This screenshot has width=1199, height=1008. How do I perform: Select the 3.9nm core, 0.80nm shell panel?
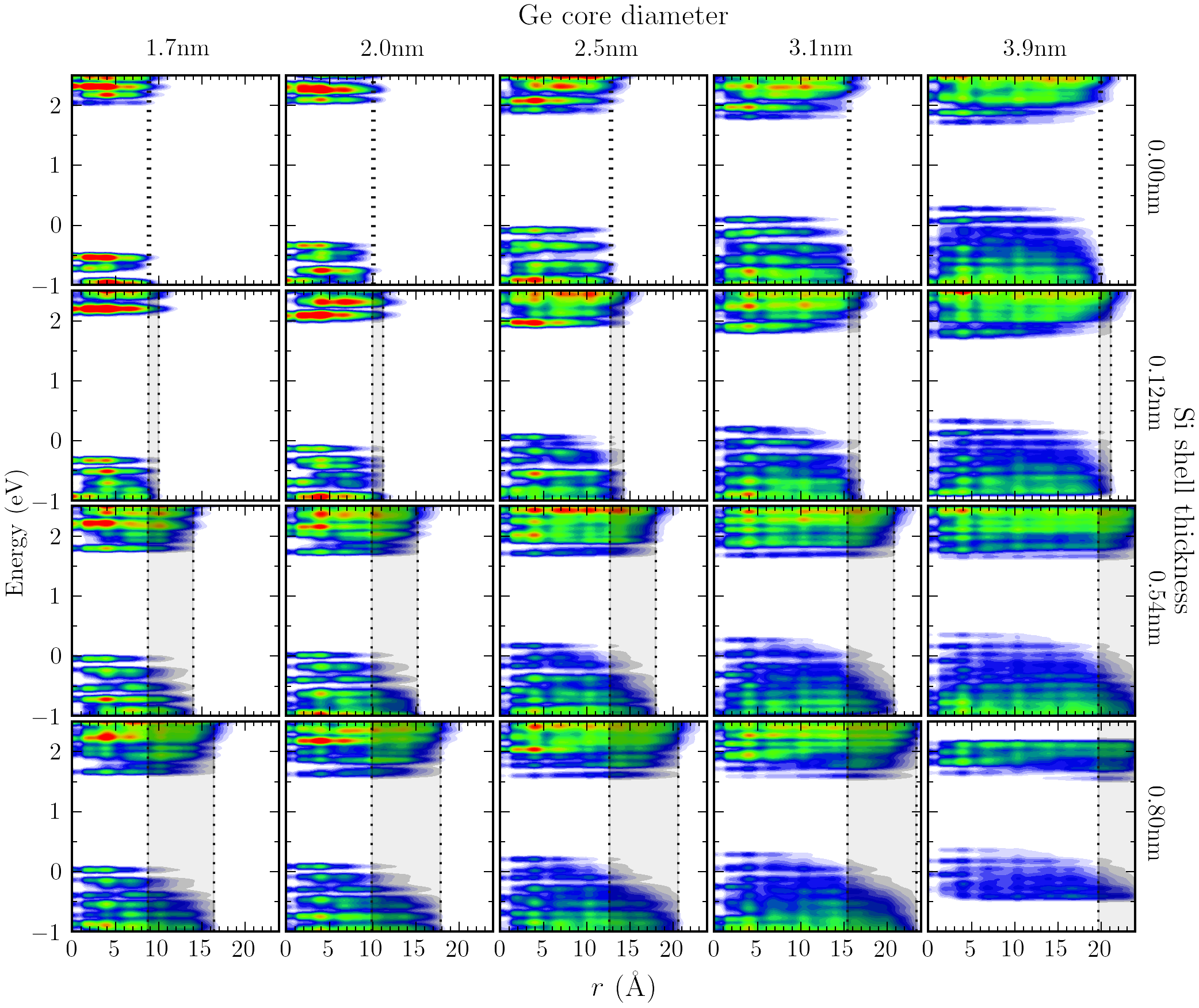click(x=1031, y=826)
